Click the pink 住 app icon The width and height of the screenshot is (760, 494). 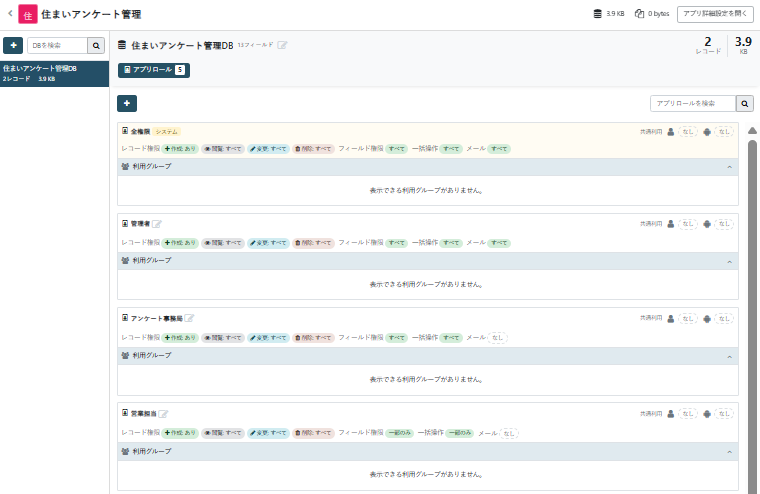(x=28, y=15)
